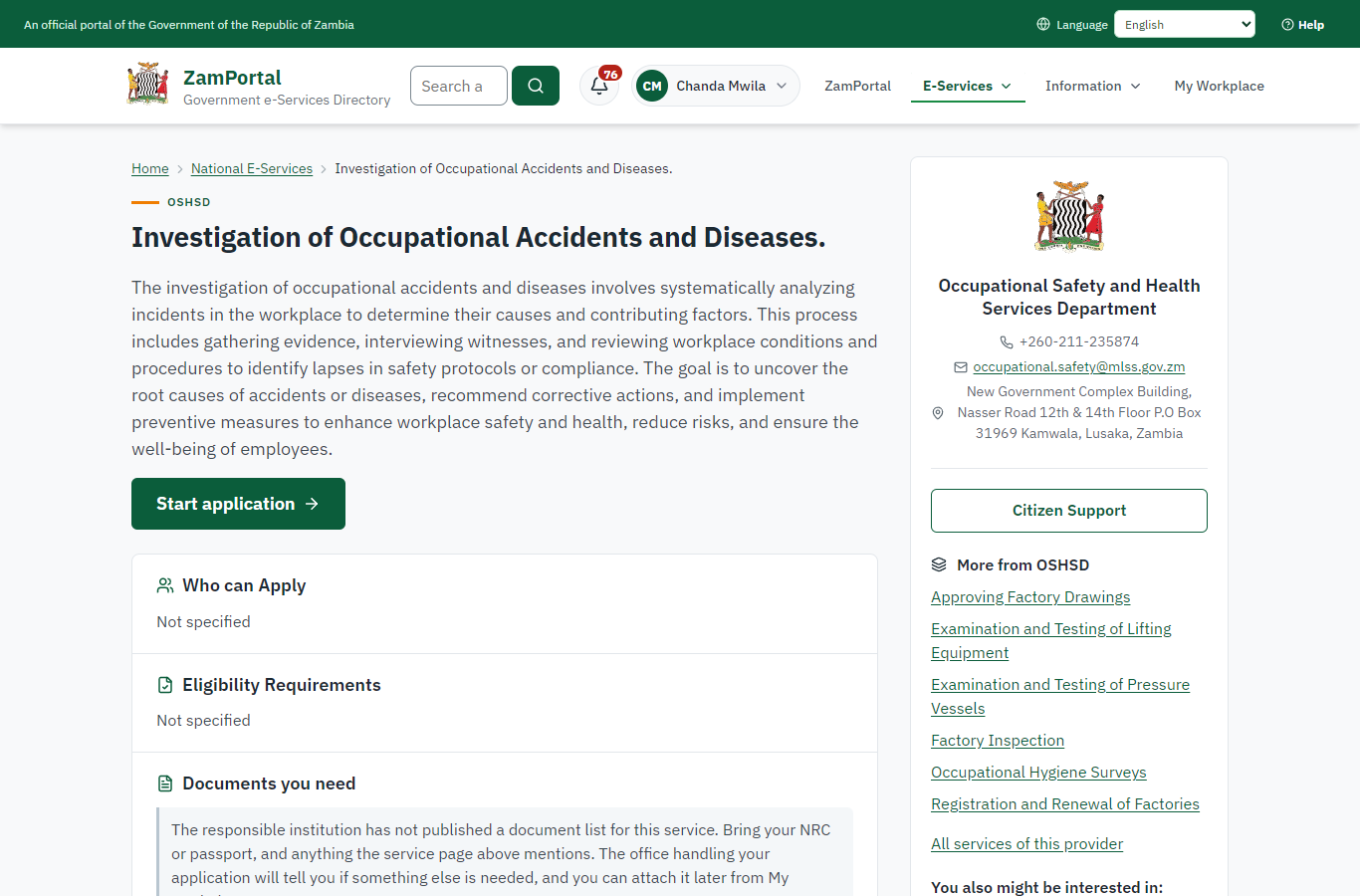Click the phone number +260-211-235874
The height and width of the screenshot is (896, 1360).
[1079, 341]
